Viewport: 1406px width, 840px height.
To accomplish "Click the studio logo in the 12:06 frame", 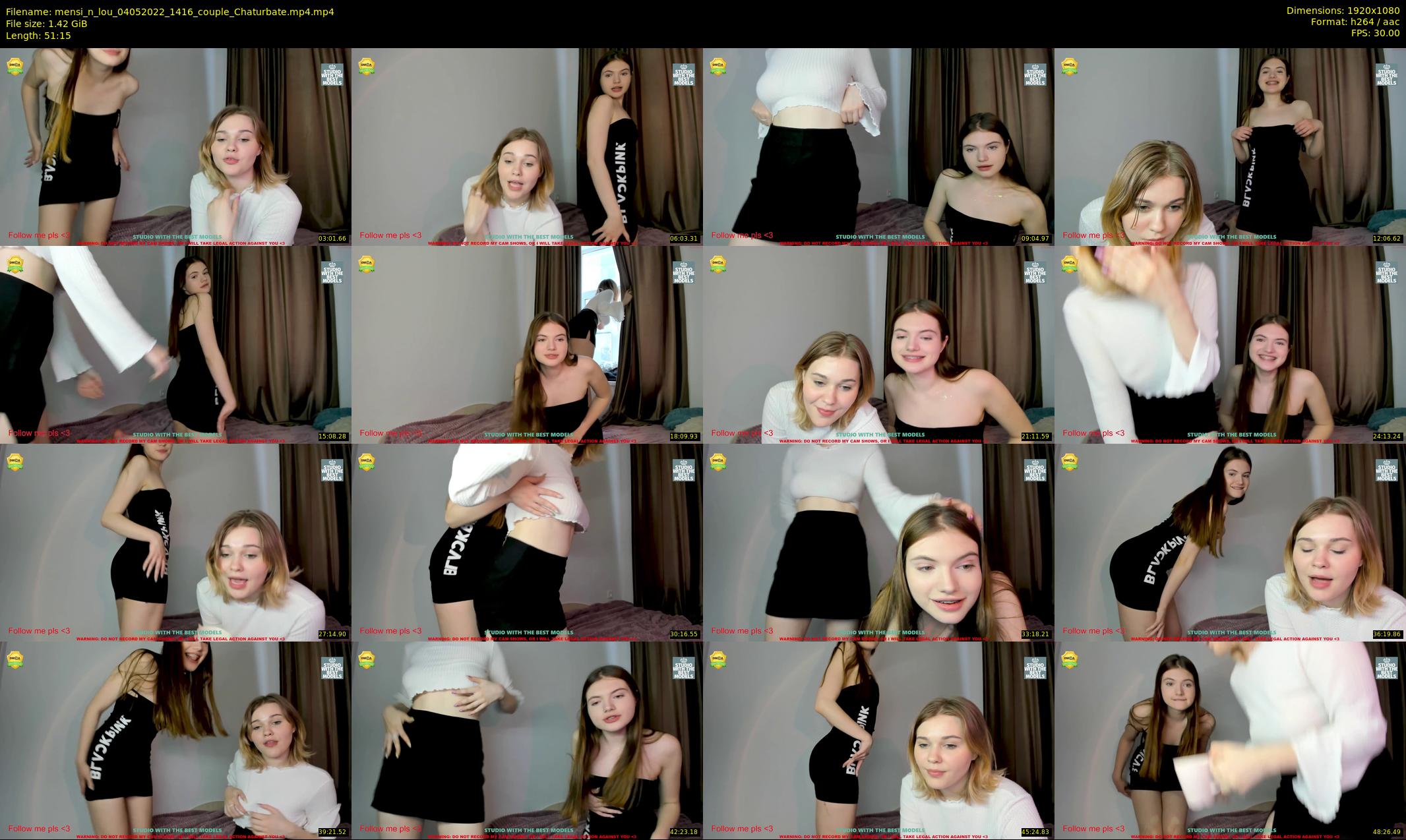I will point(1386,75).
